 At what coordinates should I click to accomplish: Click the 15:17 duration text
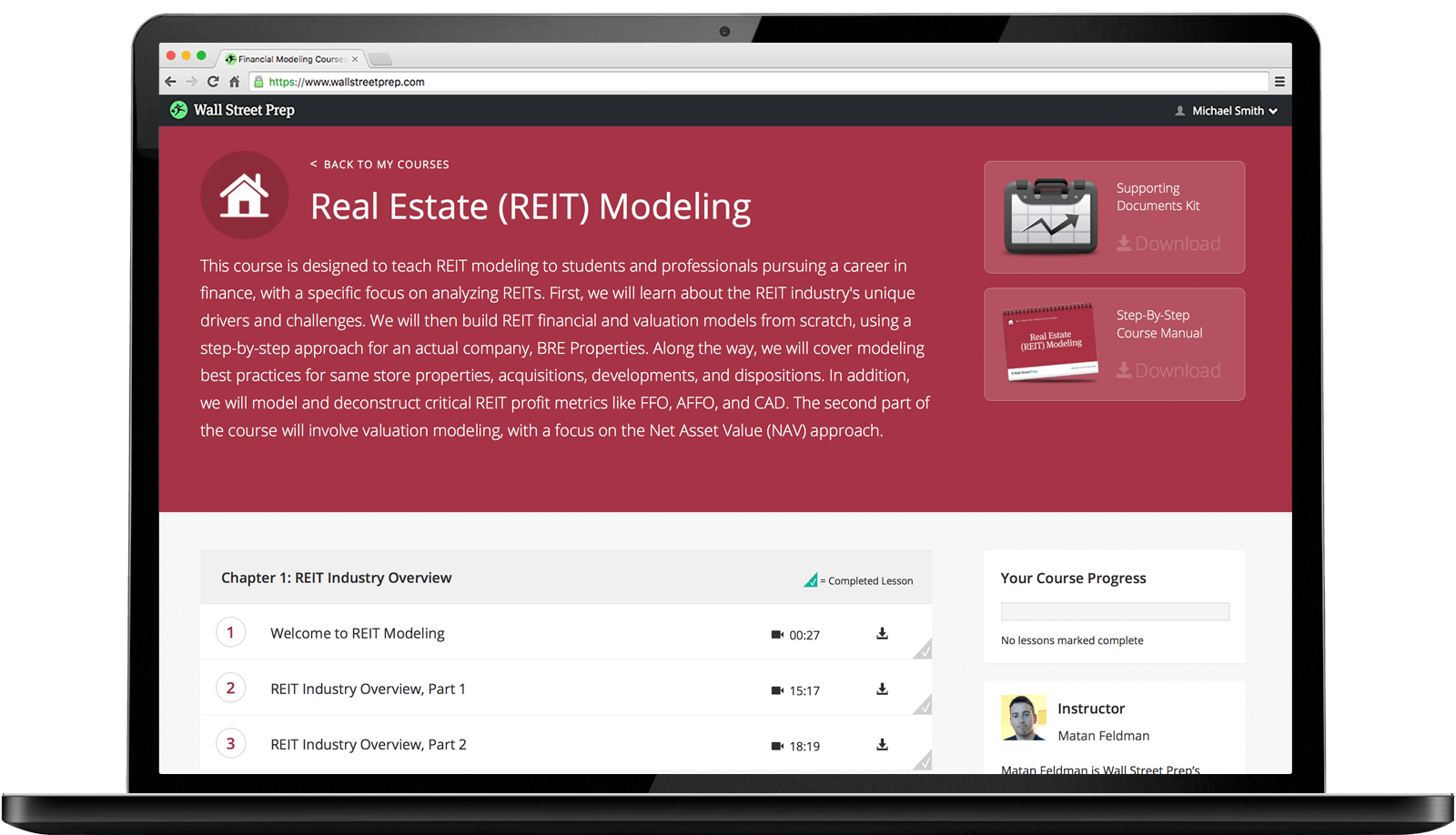(x=804, y=690)
